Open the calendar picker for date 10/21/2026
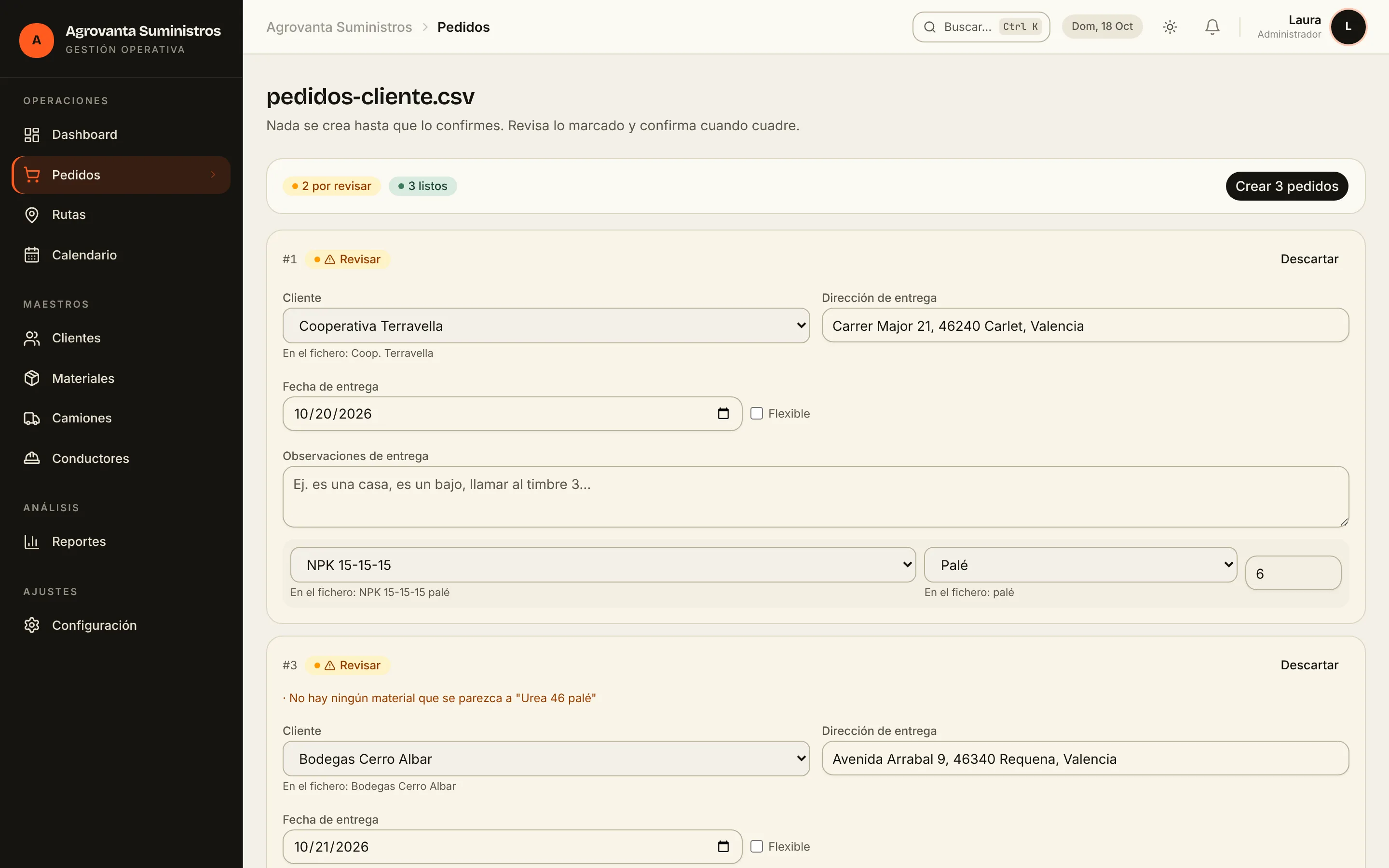Image resolution: width=1389 pixels, height=868 pixels. (x=723, y=846)
